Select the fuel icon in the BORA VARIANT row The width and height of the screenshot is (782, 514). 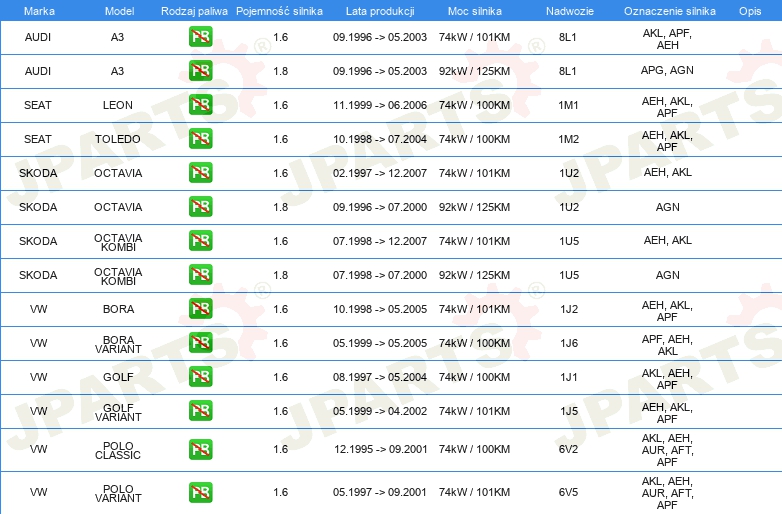(x=200, y=343)
